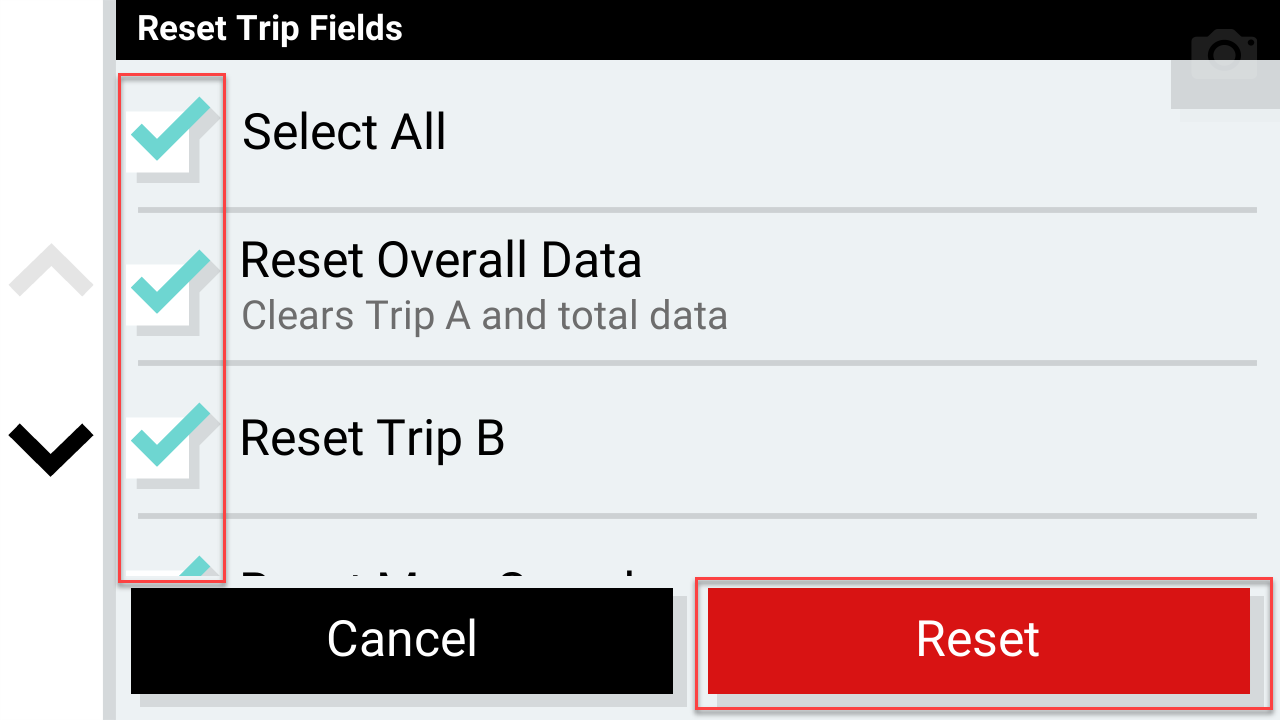Choose the "Reset Overall Data" label
Image resolution: width=1280 pixels, height=720 pixels.
pyautogui.click(x=441, y=260)
